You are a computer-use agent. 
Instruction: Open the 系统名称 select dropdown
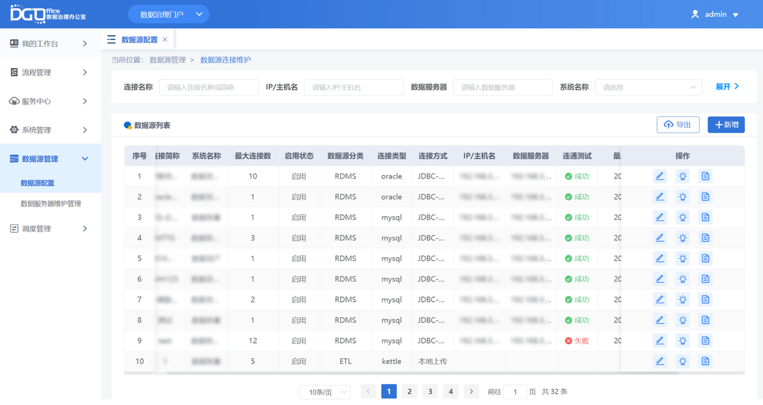tap(649, 87)
